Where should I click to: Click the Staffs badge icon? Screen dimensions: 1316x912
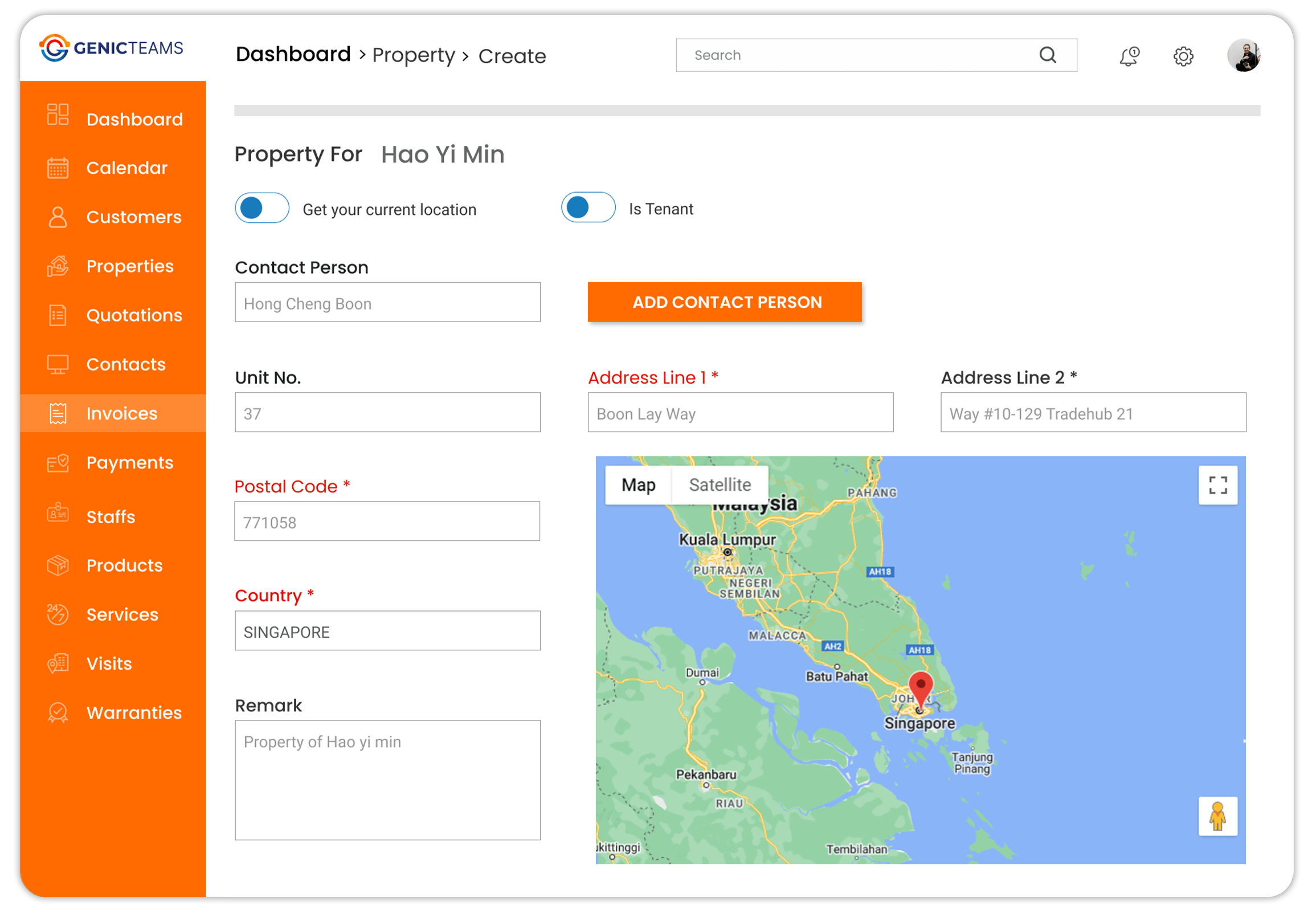click(58, 513)
